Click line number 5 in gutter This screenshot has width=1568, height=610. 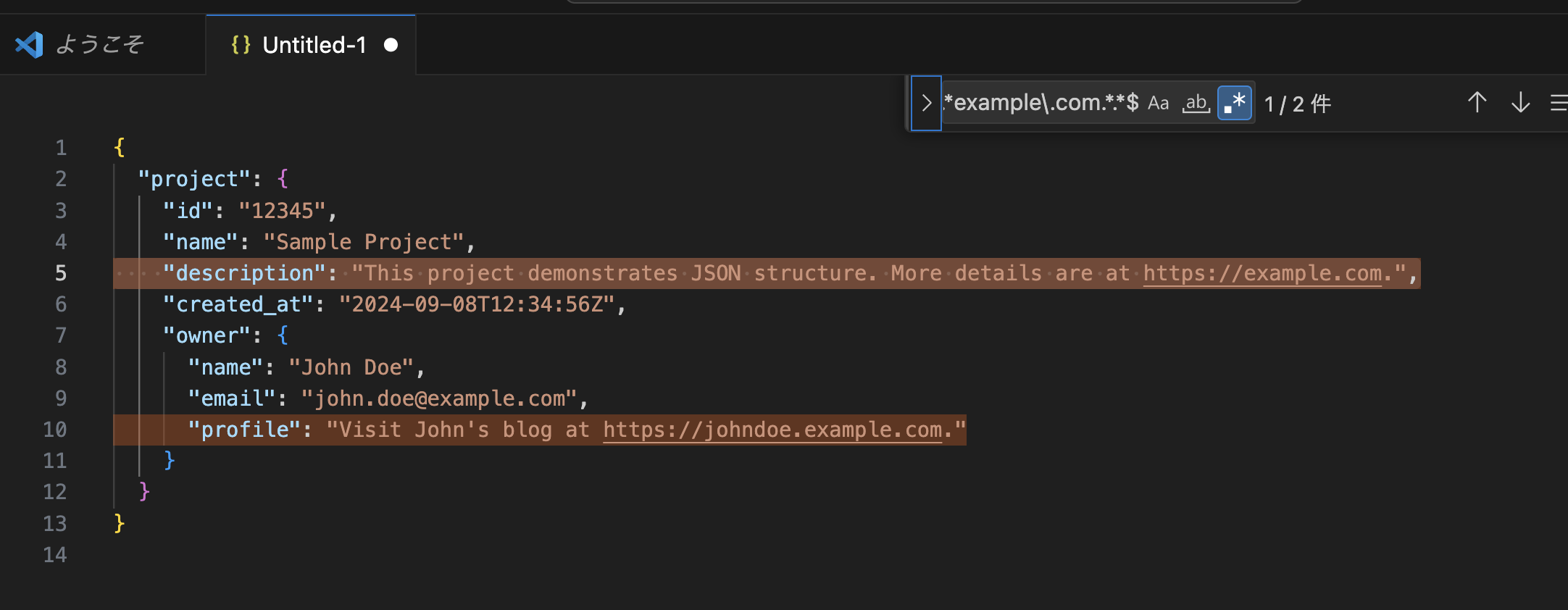click(61, 273)
